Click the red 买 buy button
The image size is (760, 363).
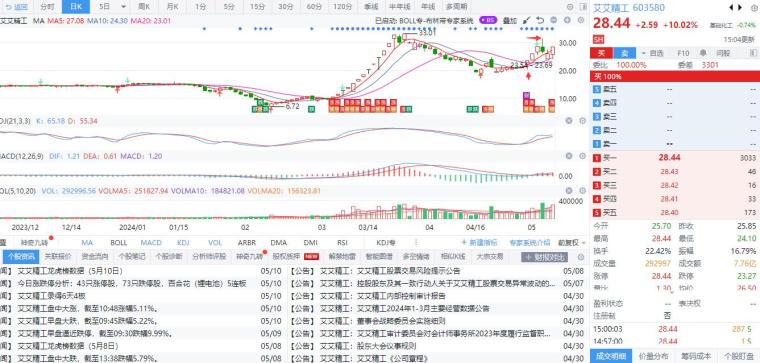602,53
